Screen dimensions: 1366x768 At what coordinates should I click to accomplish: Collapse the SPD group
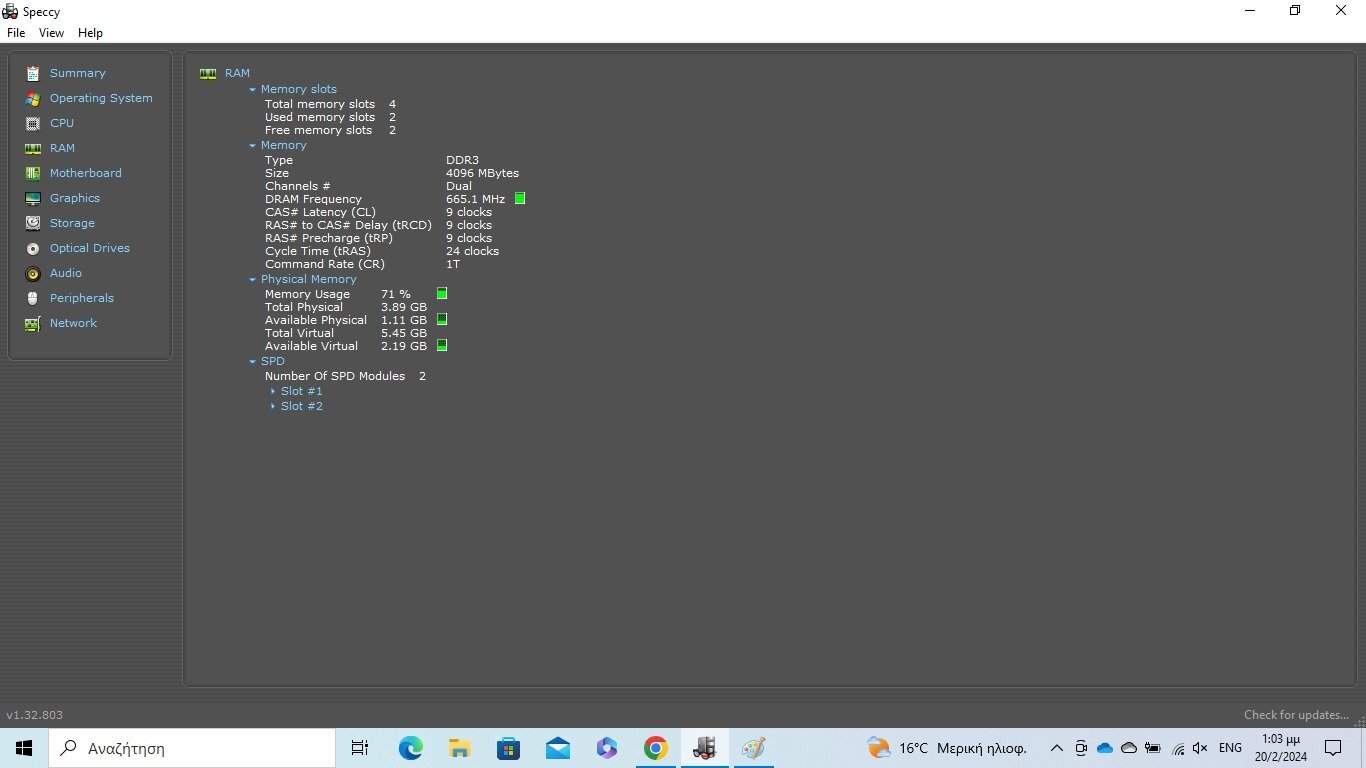(x=253, y=361)
